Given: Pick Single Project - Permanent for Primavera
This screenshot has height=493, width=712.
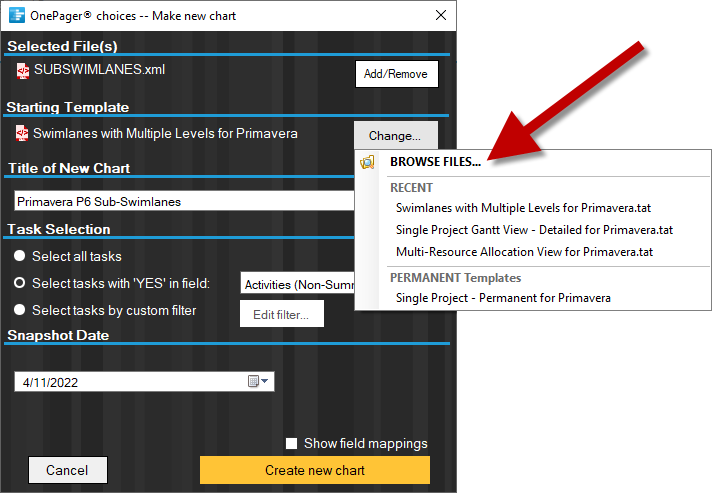Looking at the screenshot, I should [x=503, y=298].
